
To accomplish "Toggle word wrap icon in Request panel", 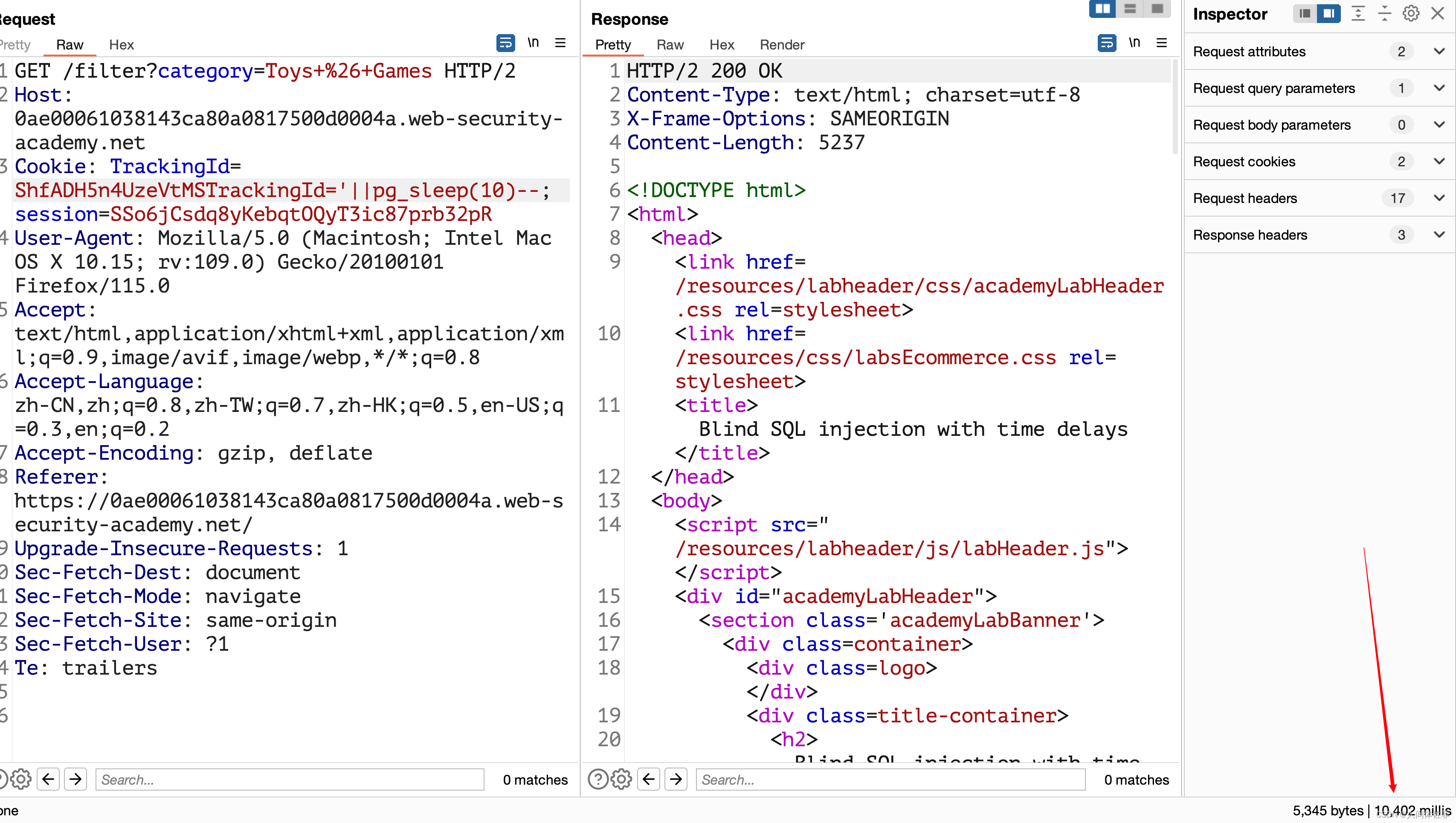I will [505, 43].
